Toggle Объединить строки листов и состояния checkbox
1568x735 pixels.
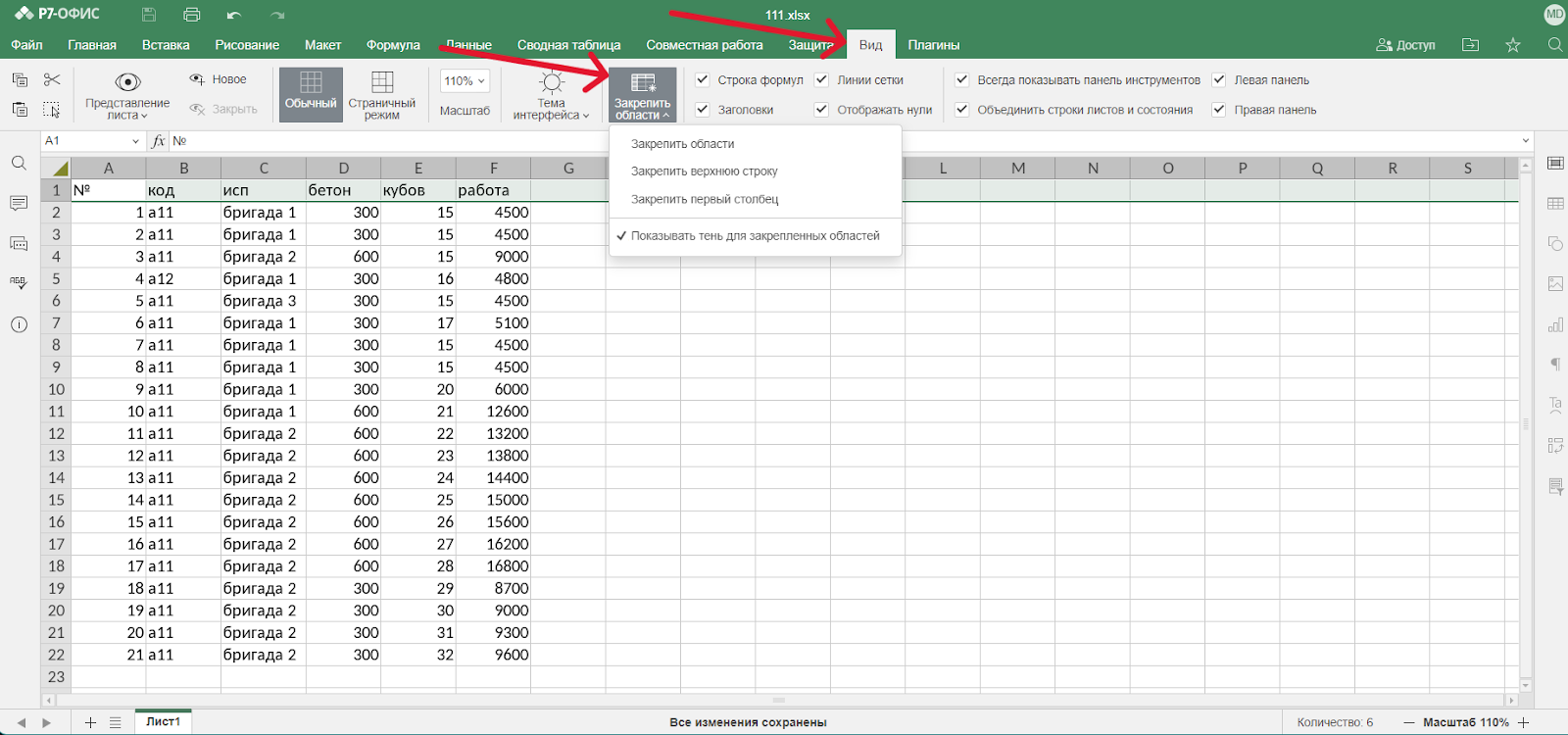[962, 109]
